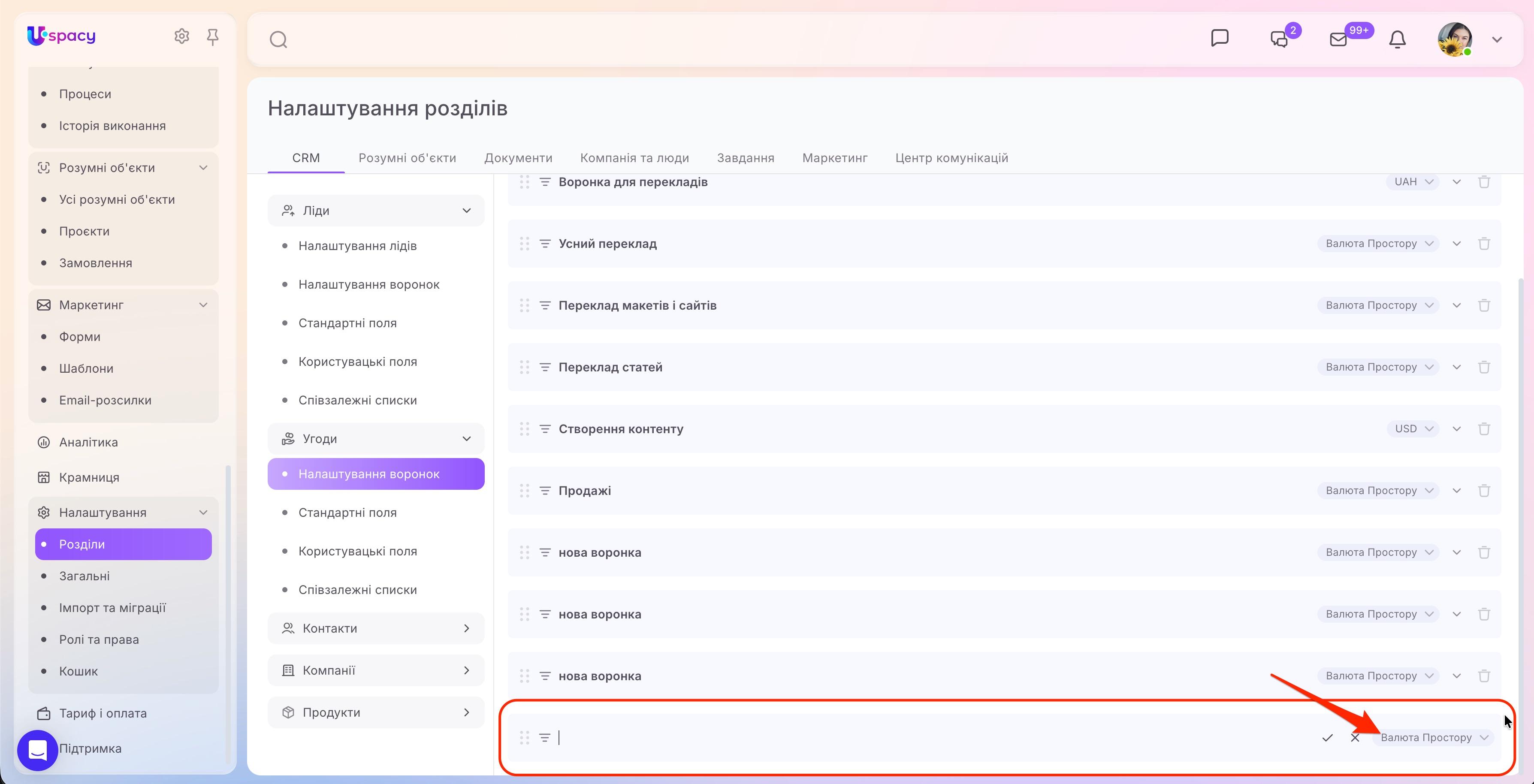
Task: Collapse the Маркетинг sidebar group
Action: (203, 305)
